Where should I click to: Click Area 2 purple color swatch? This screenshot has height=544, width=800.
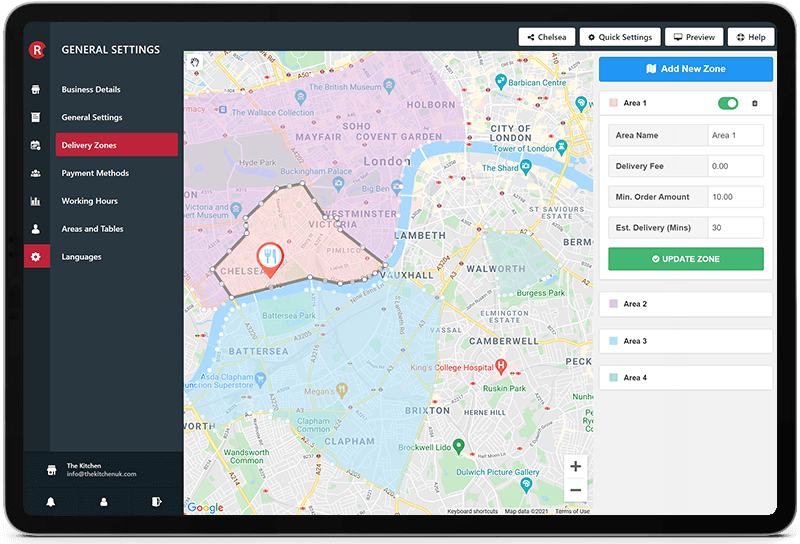coord(614,304)
